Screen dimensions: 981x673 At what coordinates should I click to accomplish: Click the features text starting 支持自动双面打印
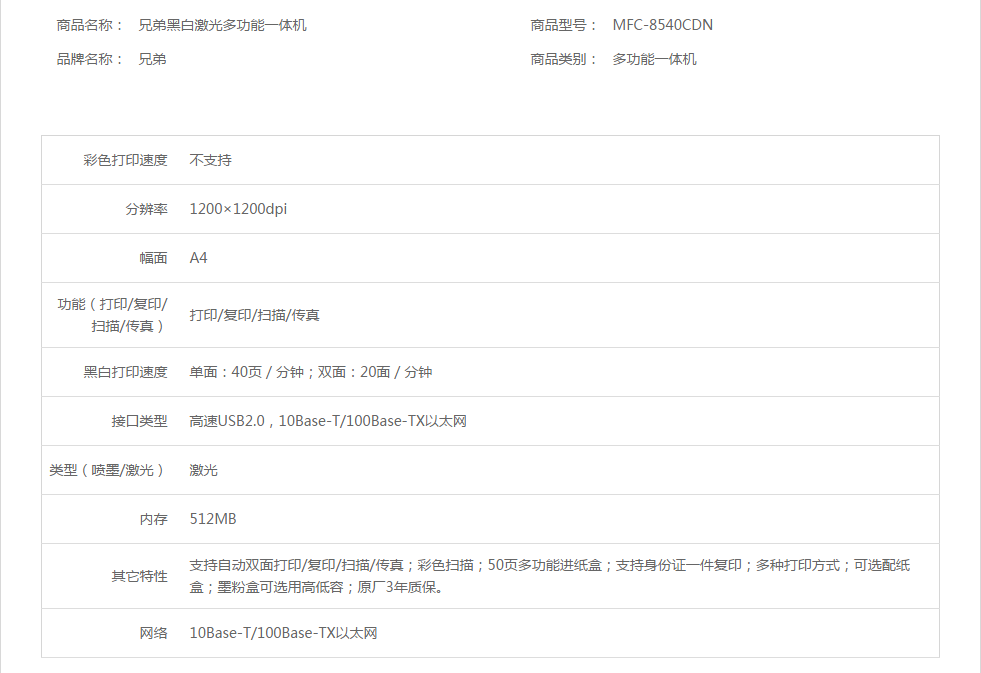pos(549,576)
